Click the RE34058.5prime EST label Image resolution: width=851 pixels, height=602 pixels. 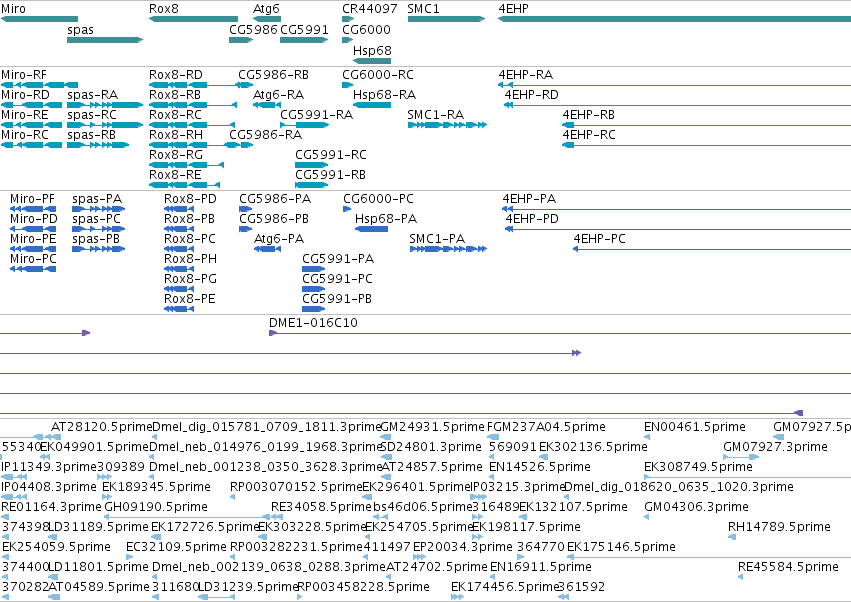[x=321, y=507]
